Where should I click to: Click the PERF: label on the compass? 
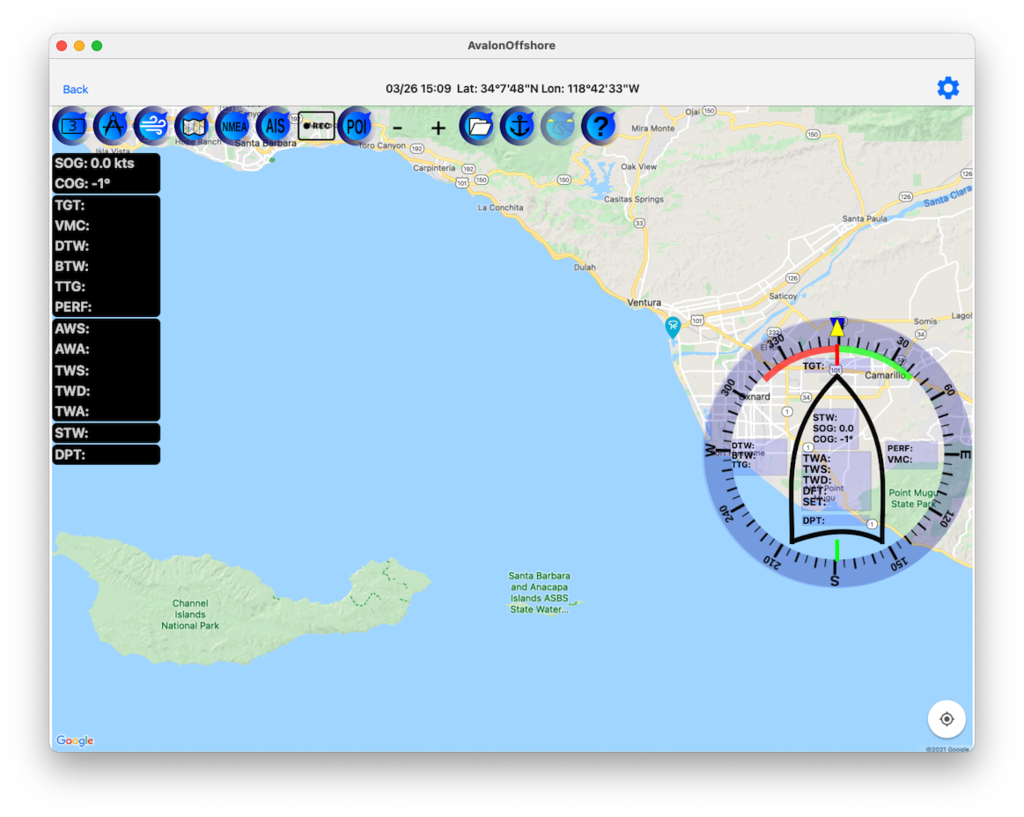pyautogui.click(x=900, y=448)
